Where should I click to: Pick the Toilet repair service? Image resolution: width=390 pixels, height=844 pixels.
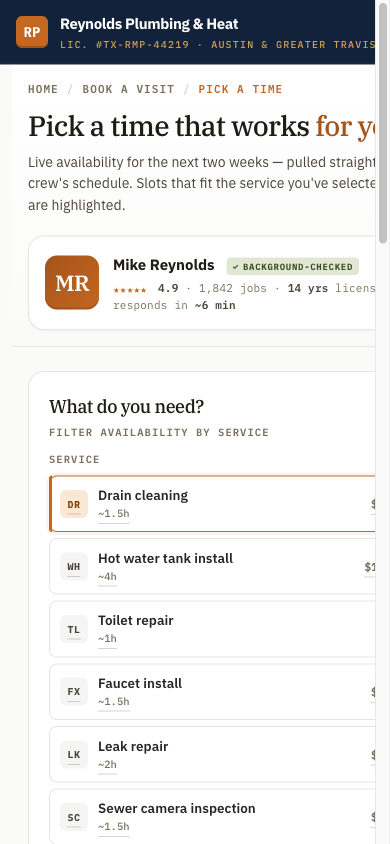(212, 629)
